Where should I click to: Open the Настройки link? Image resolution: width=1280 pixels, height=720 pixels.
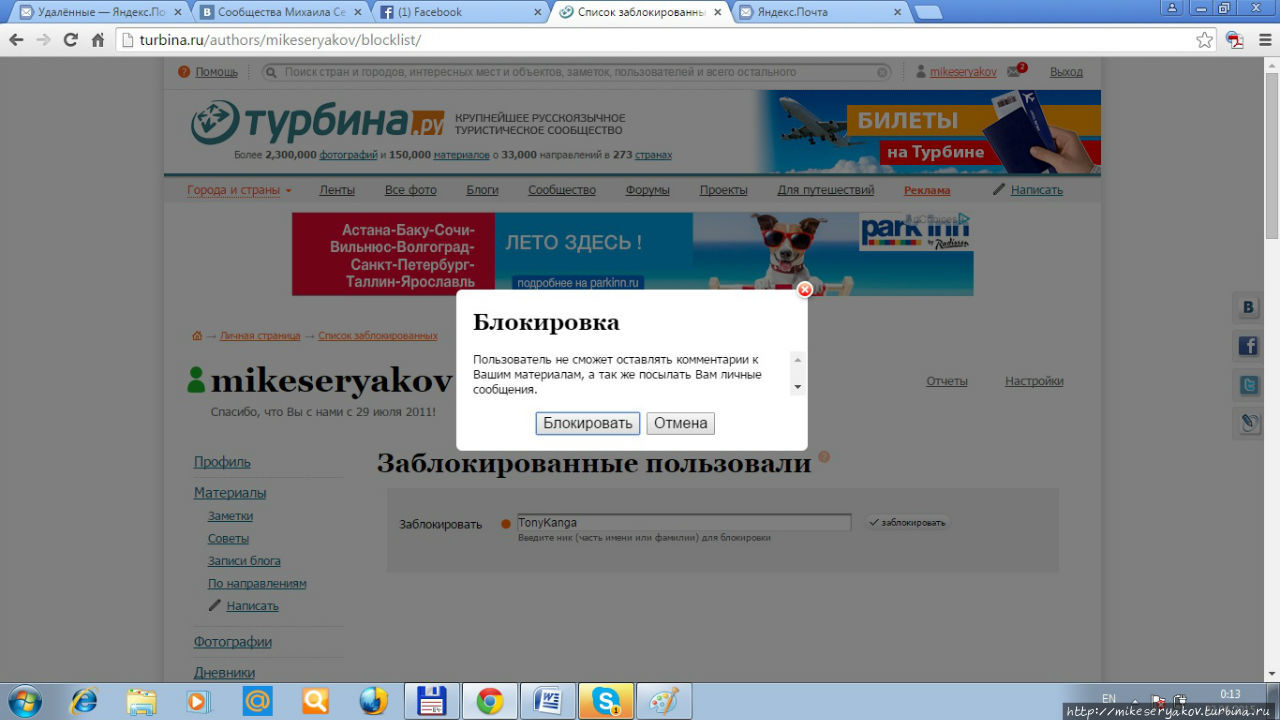tap(1034, 381)
